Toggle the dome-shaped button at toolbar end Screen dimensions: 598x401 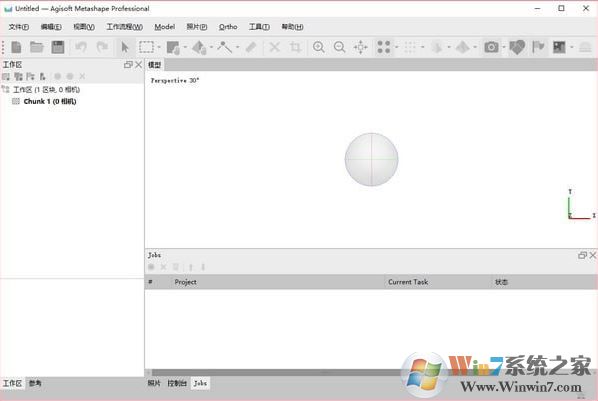(585, 47)
